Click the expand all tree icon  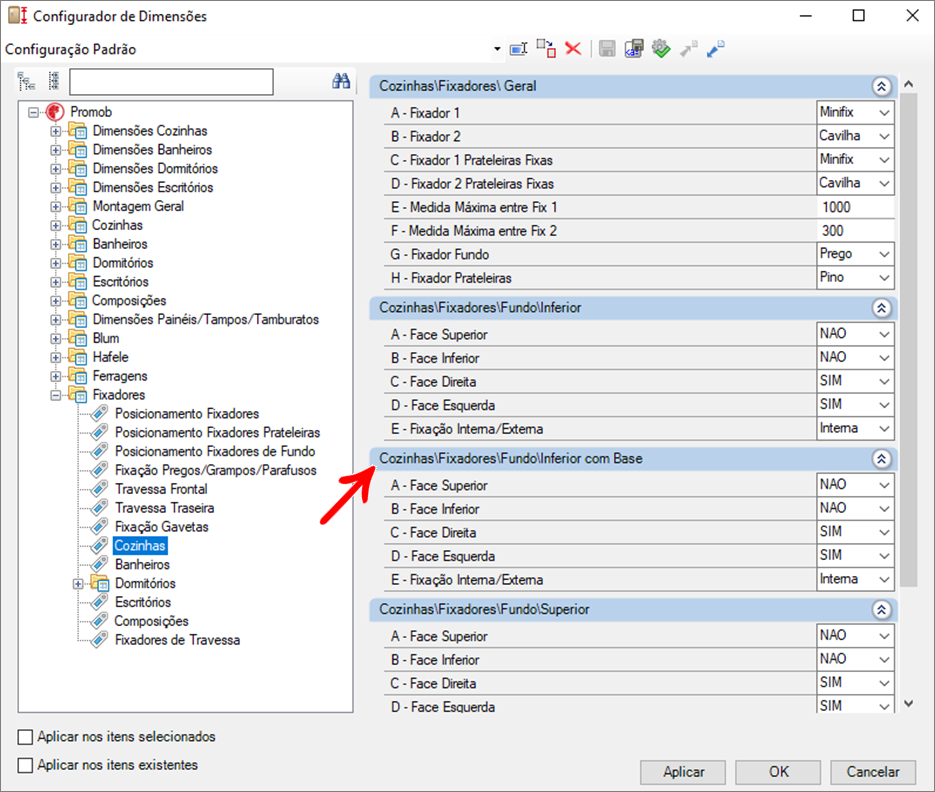pos(26,81)
